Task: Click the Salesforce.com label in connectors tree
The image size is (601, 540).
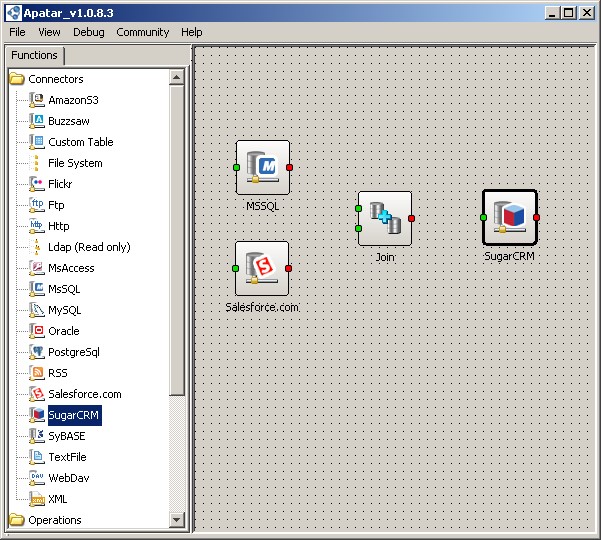Action: click(x=85, y=394)
